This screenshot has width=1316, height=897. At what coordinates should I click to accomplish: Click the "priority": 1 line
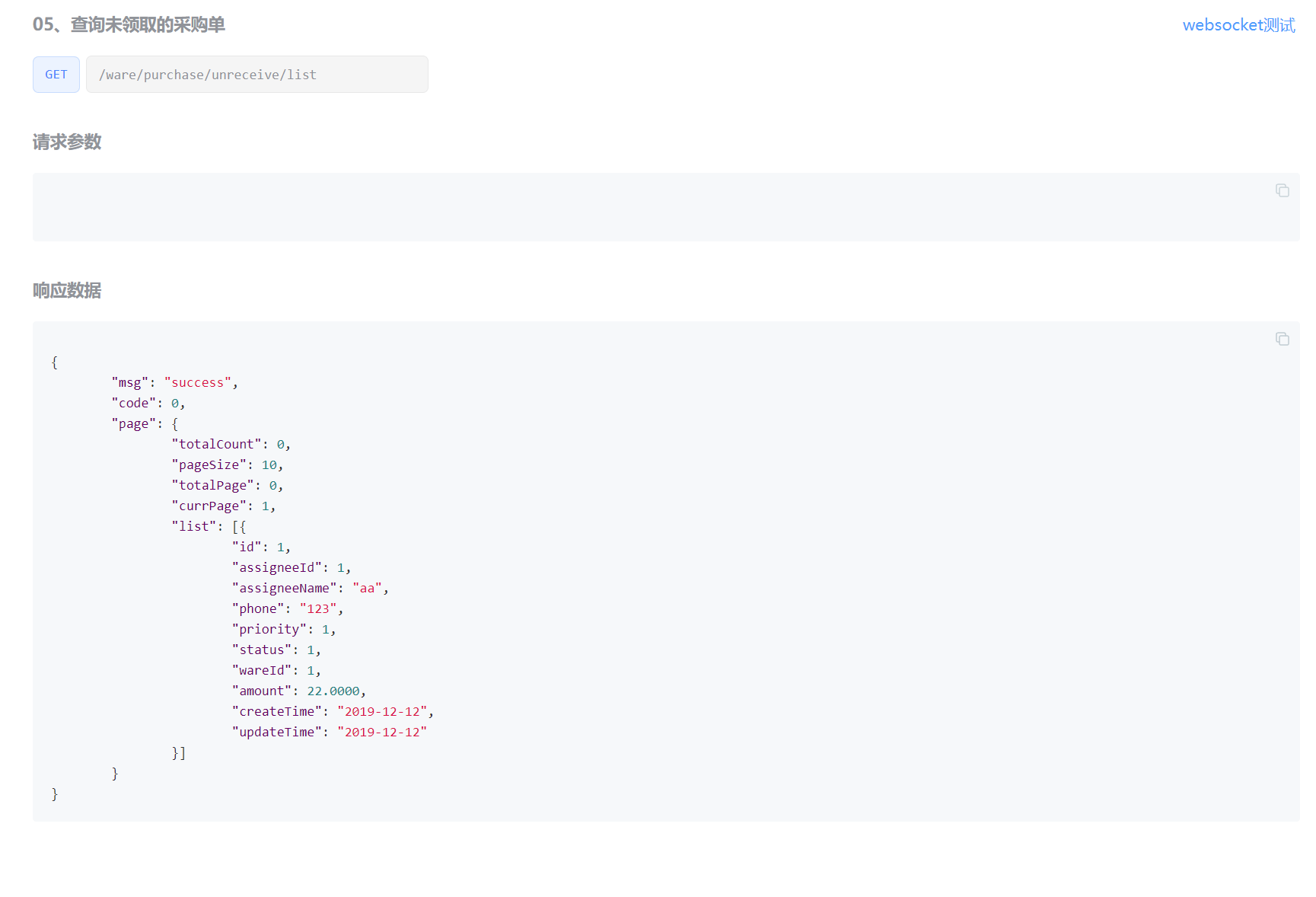click(x=284, y=630)
